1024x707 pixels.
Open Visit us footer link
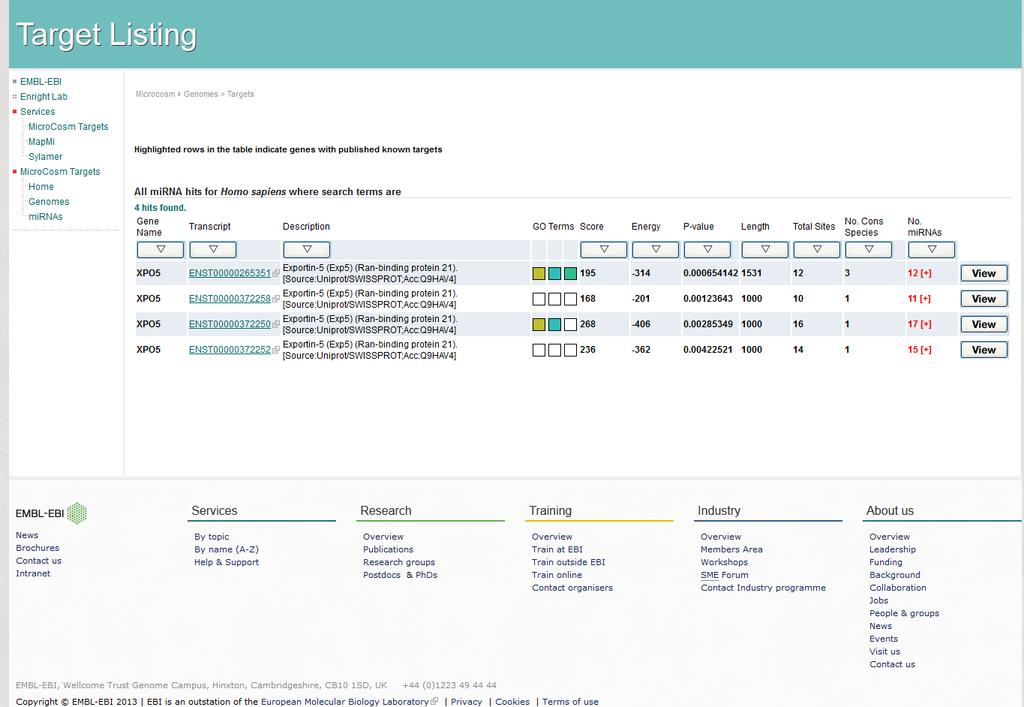pyautogui.click(x=884, y=652)
